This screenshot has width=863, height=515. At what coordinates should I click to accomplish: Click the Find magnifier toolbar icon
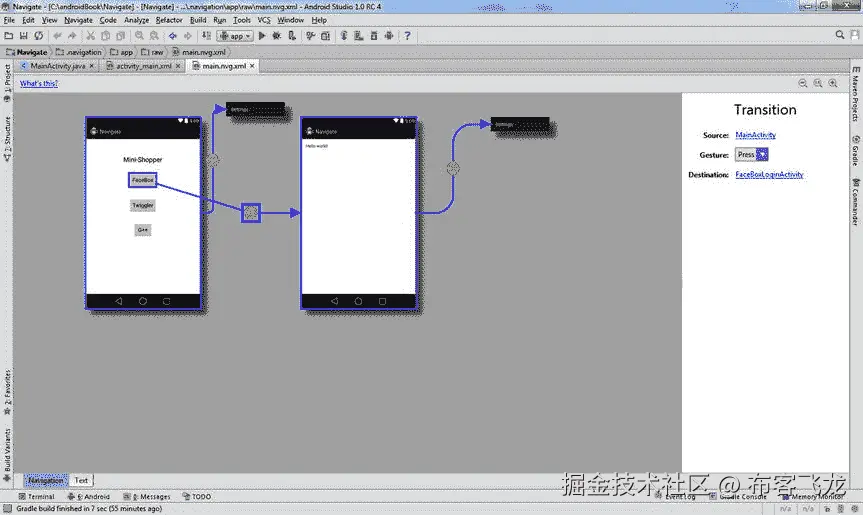coord(139,36)
